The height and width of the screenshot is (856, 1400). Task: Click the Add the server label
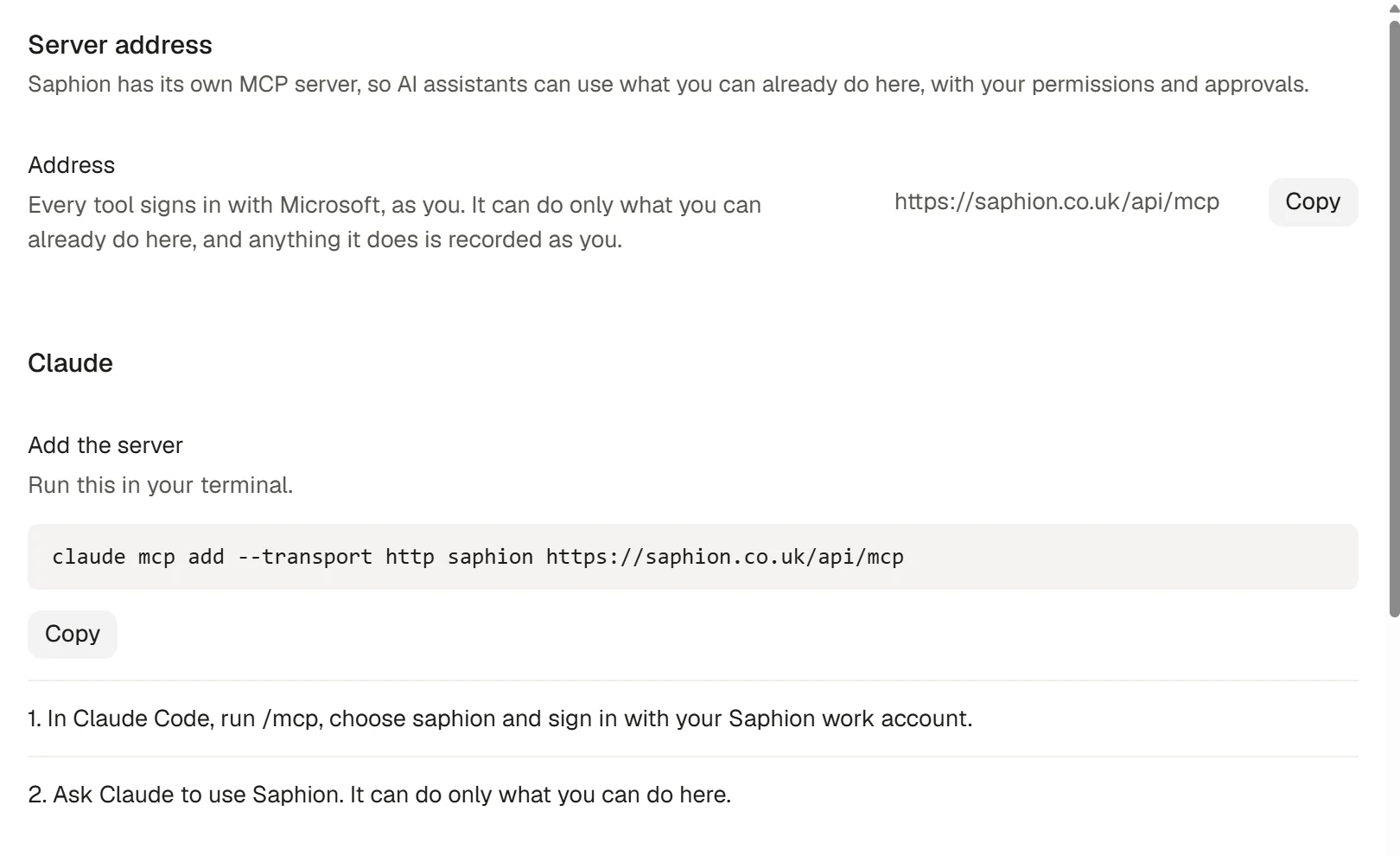pos(105,445)
